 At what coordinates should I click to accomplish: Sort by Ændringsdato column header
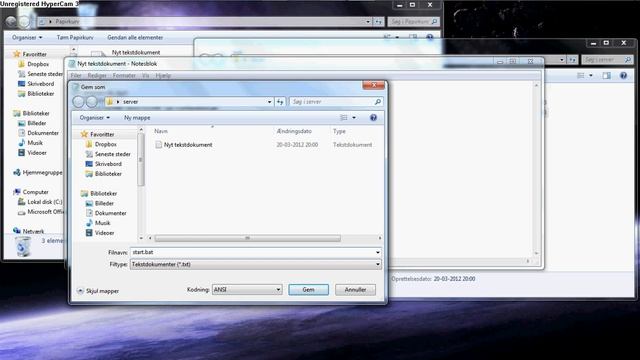point(294,131)
